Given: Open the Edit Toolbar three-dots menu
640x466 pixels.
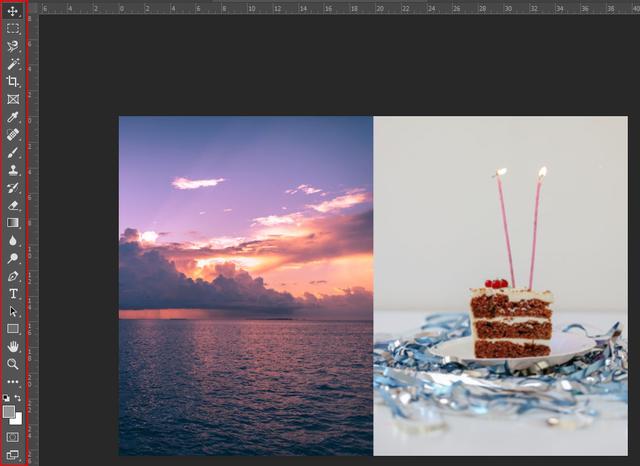Looking at the screenshot, I should (x=13, y=382).
